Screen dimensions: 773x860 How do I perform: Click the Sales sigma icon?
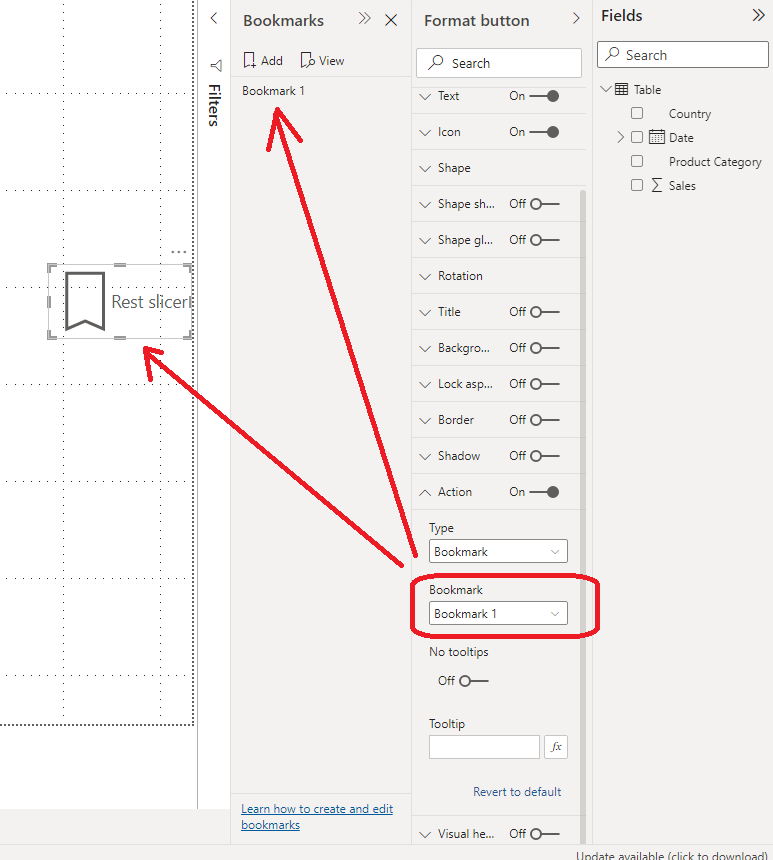(657, 185)
